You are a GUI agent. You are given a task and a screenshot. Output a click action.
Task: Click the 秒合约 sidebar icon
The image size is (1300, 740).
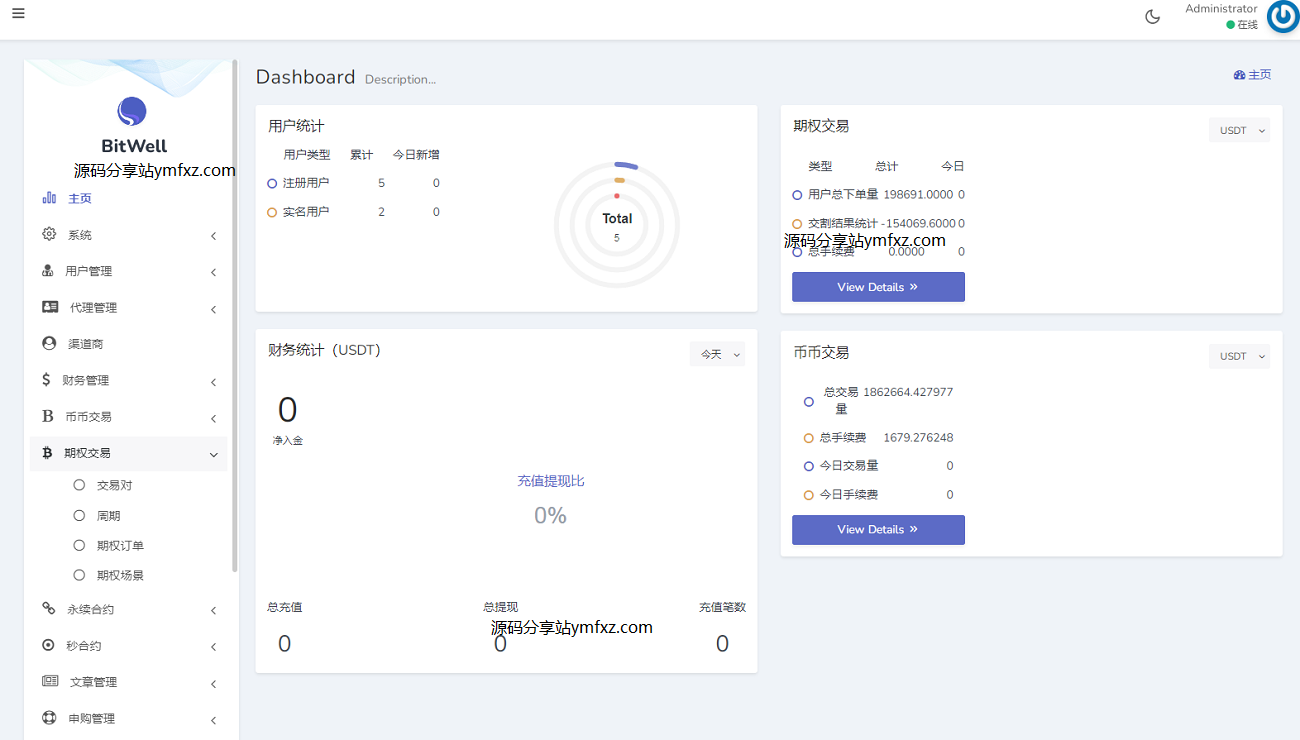[48, 645]
